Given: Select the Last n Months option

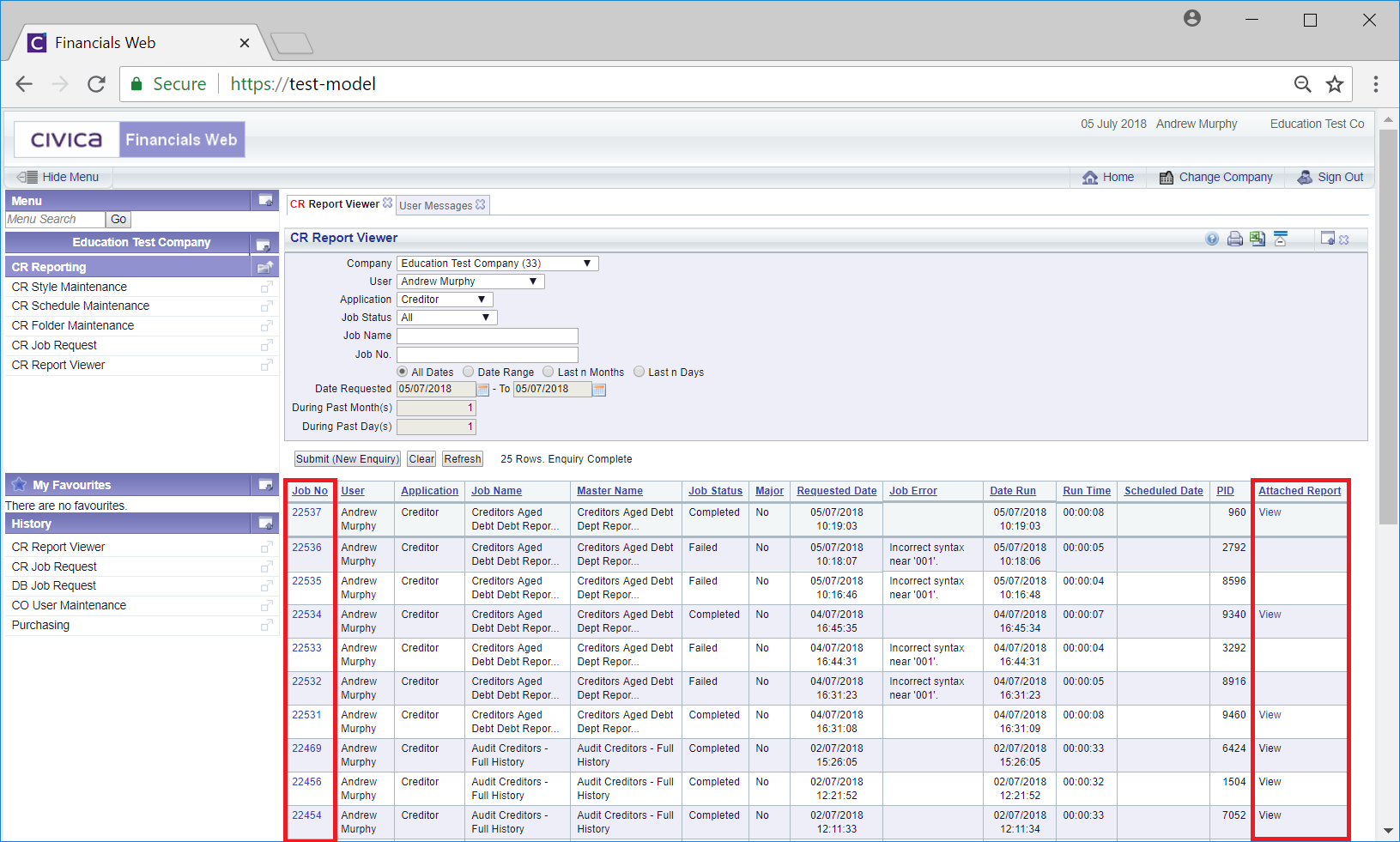Looking at the screenshot, I should tap(548, 372).
